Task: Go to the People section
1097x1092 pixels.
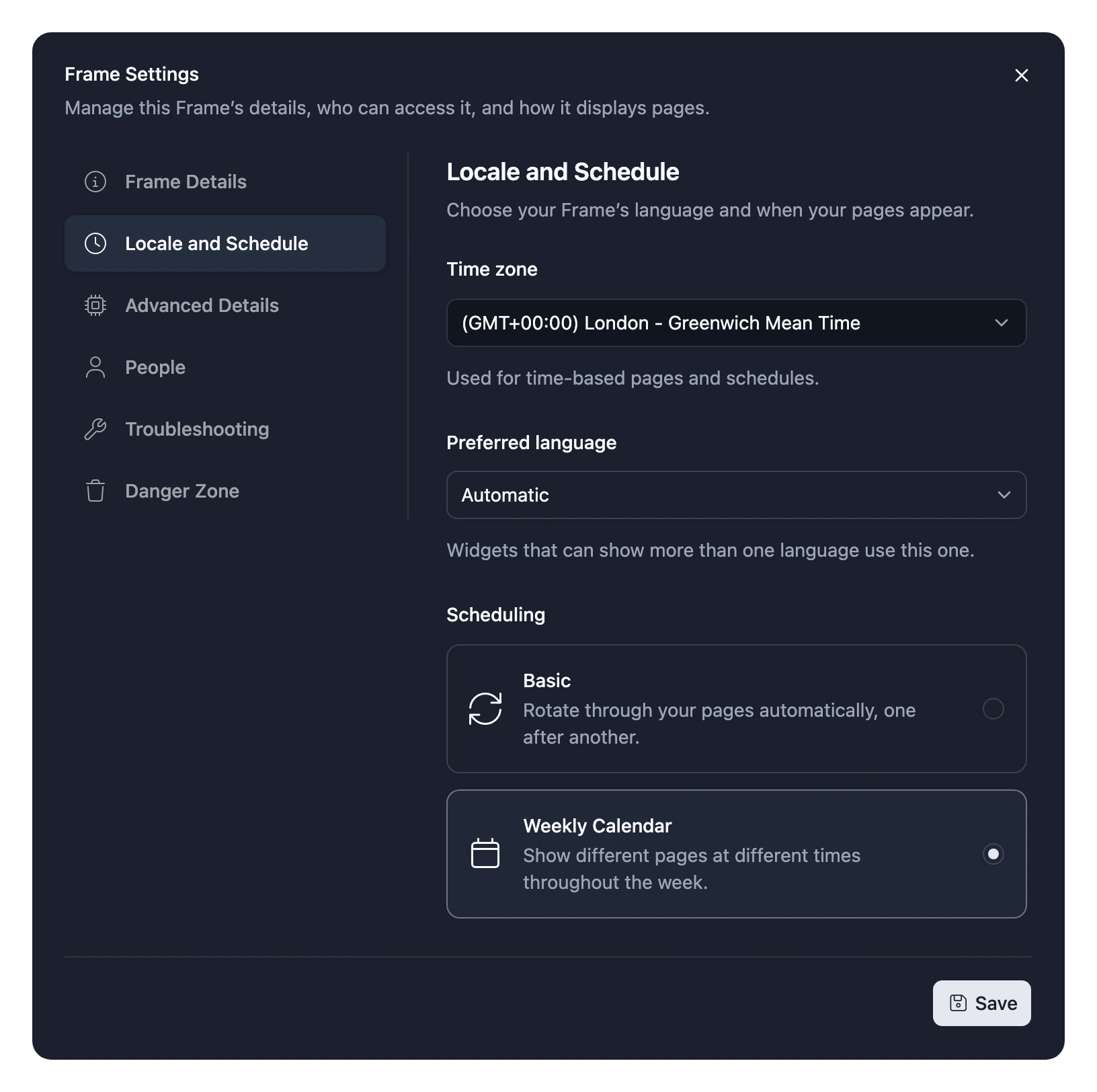Action: click(x=225, y=367)
